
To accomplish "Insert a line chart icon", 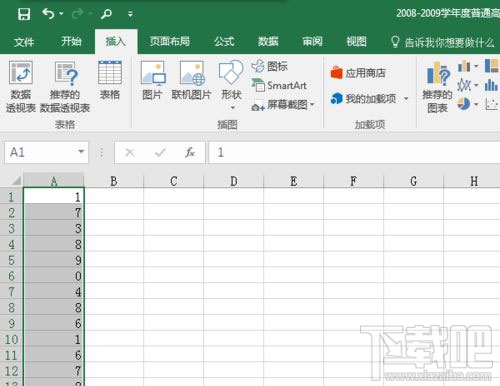I will coord(464,85).
